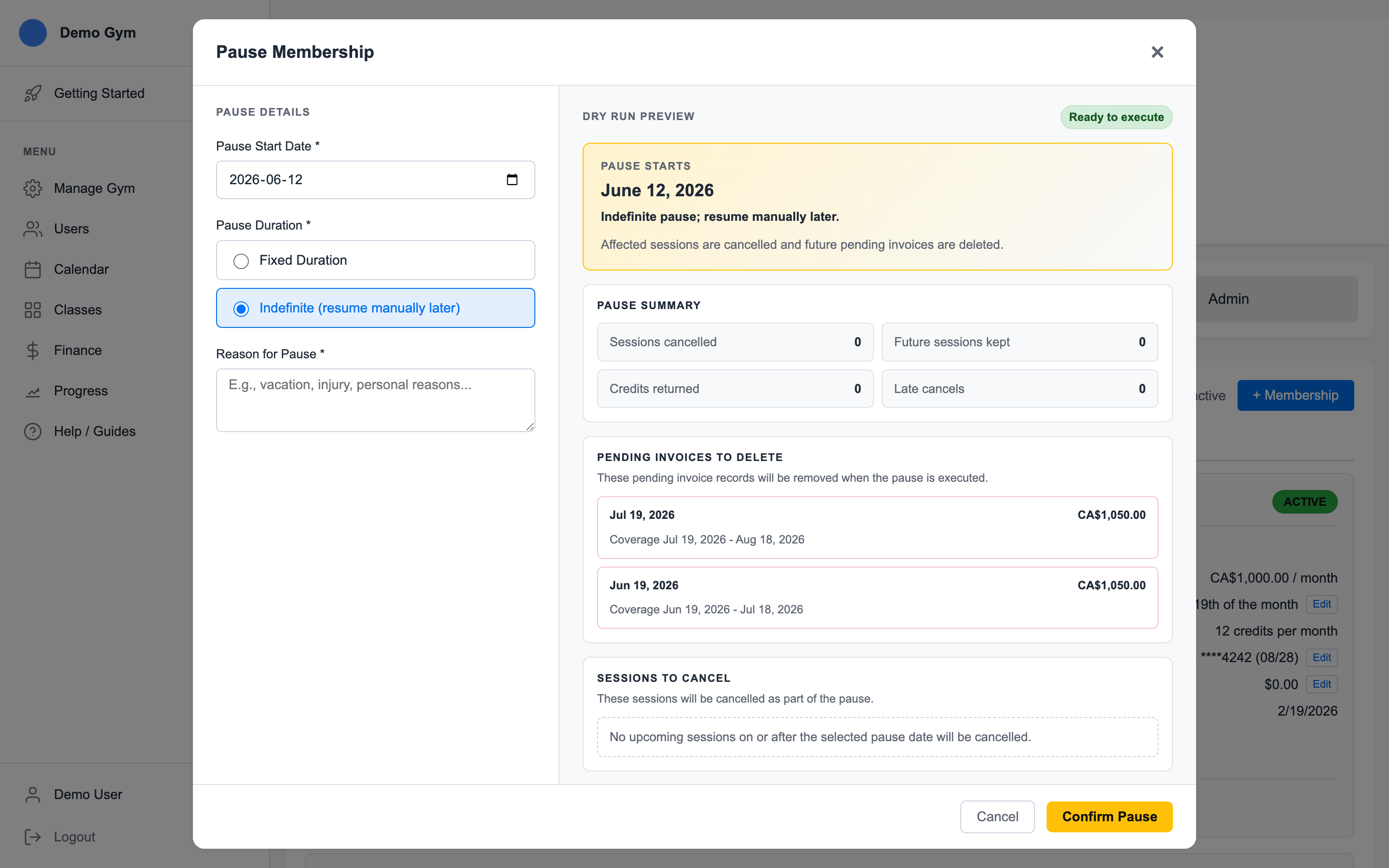This screenshot has width=1389, height=868.
Task: Click the Cancel button
Action: coord(997,816)
